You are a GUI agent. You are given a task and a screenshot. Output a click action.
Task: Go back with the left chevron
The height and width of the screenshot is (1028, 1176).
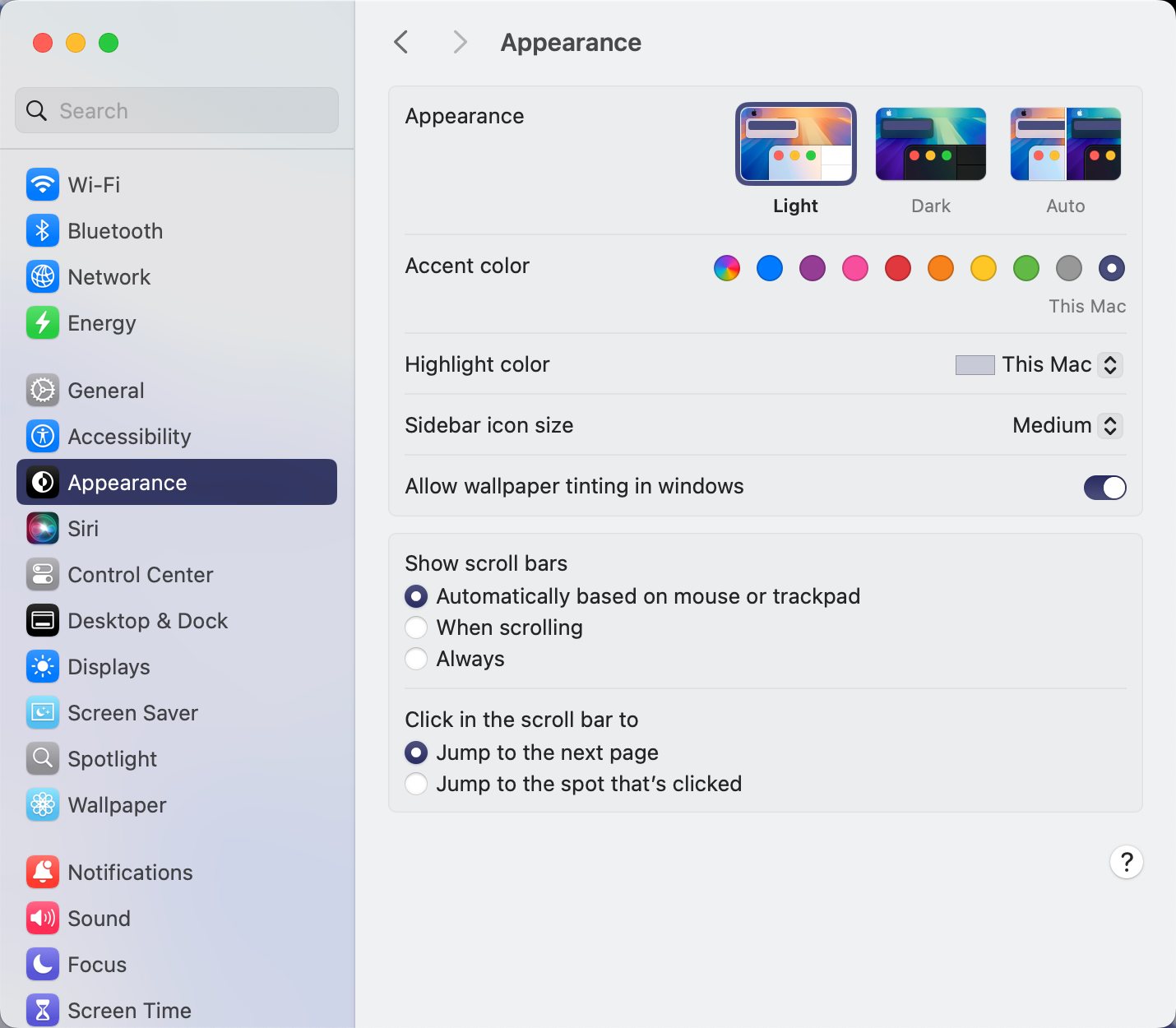(x=401, y=43)
